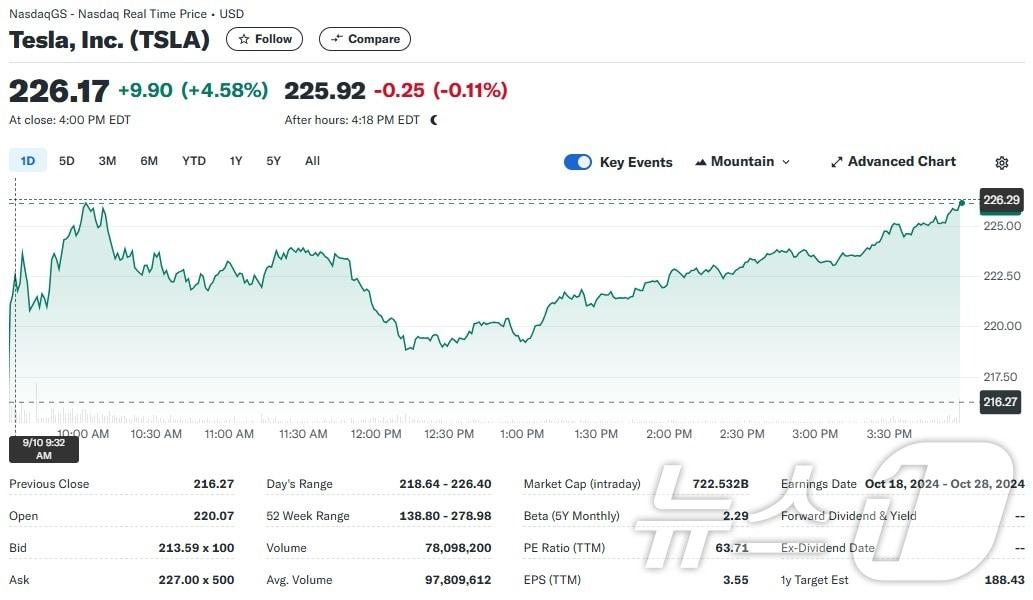Toggle the Key Events switch
1033x600 pixels.
[578, 162]
